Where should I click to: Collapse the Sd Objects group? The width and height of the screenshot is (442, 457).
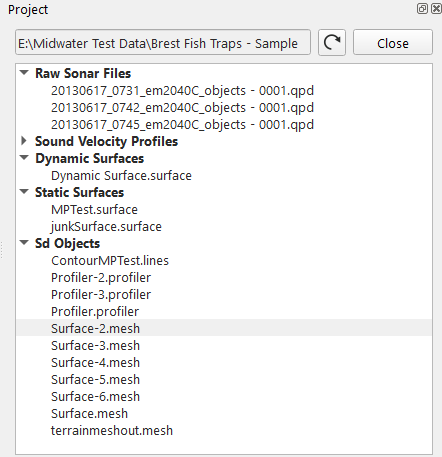pos(24,243)
